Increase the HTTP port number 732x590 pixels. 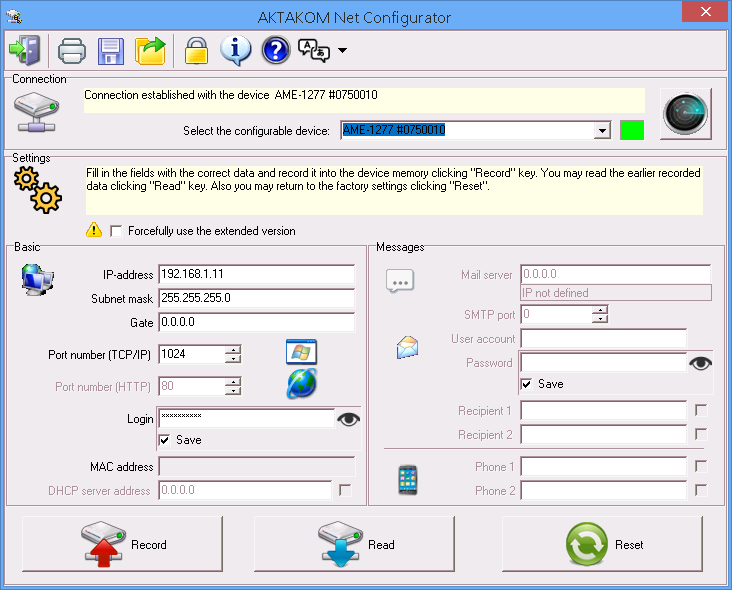pos(233,381)
